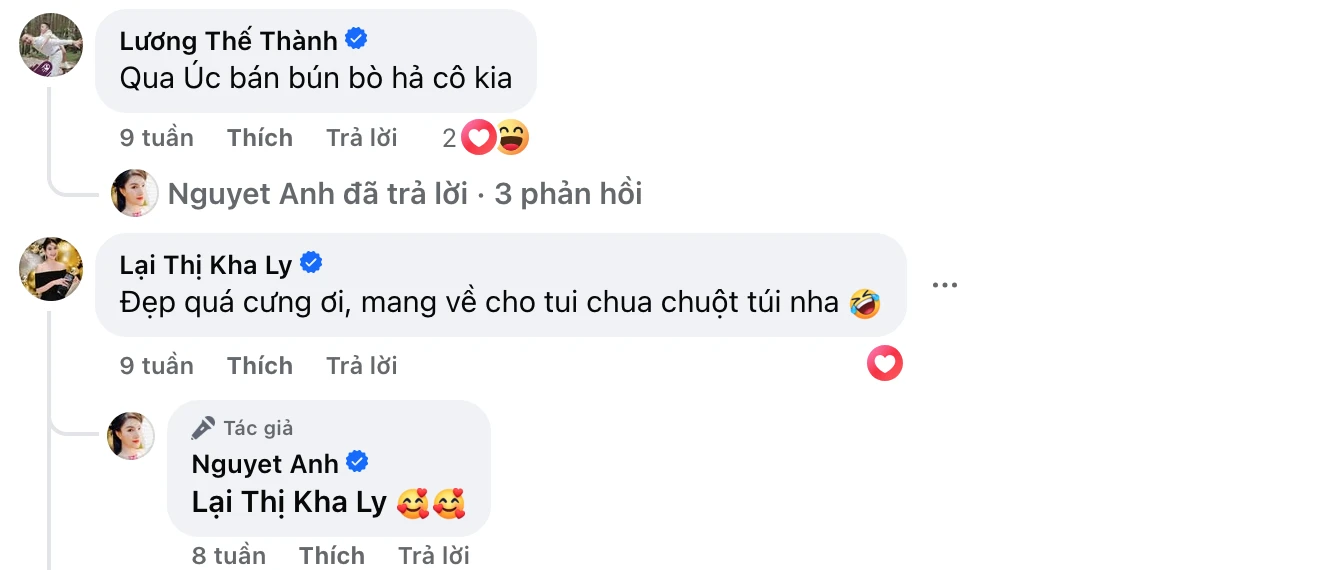
Task: Click the Tác giả microphone author icon
Action: [x=203, y=428]
